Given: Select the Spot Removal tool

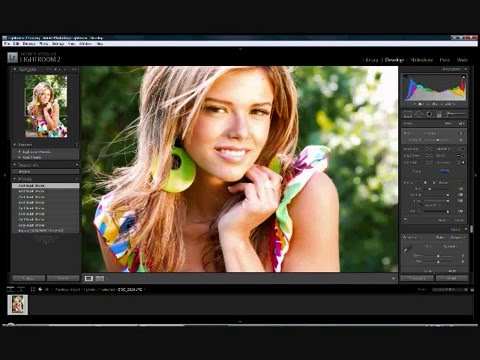Looking at the screenshot, I should [x=419, y=114].
